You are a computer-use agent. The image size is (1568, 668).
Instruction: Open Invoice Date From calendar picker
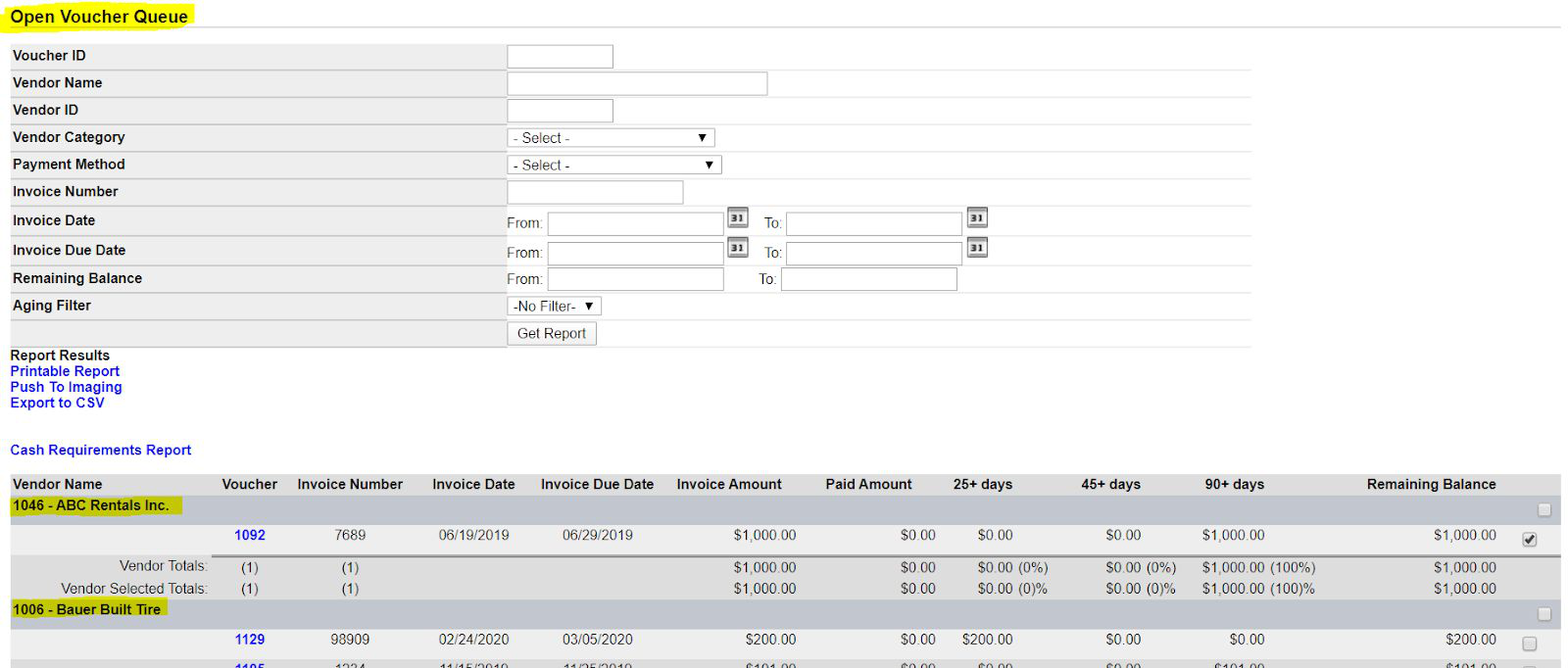click(738, 217)
